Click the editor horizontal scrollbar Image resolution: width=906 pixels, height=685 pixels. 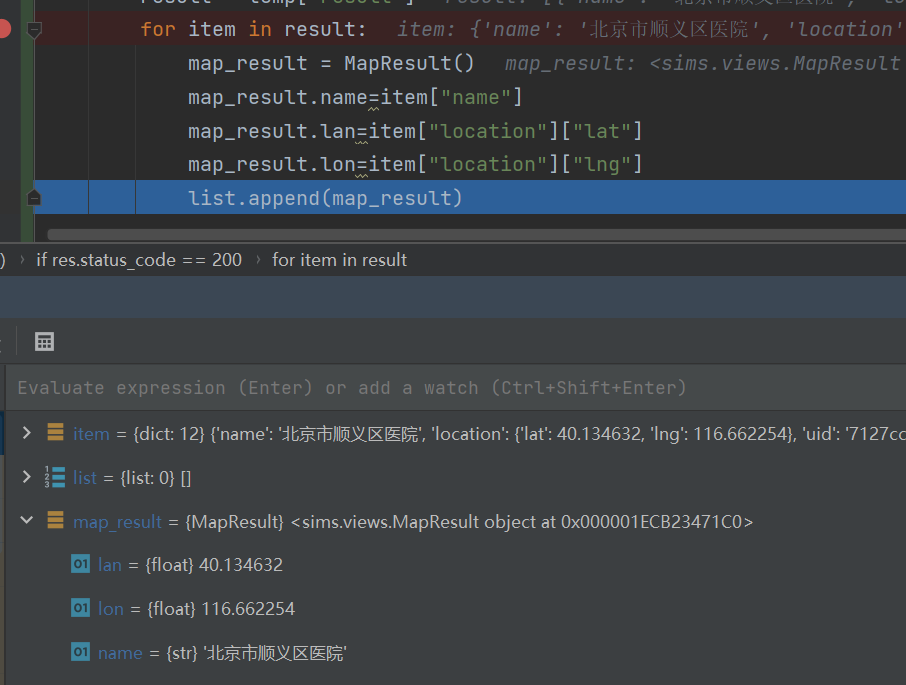coord(476,234)
